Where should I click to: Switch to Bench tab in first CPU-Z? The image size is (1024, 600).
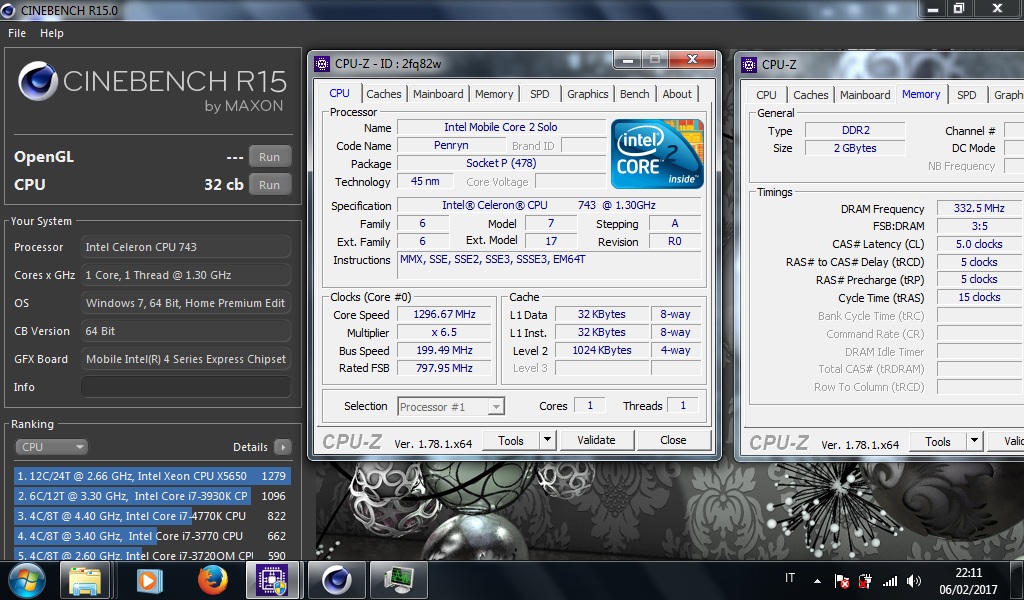(x=634, y=94)
